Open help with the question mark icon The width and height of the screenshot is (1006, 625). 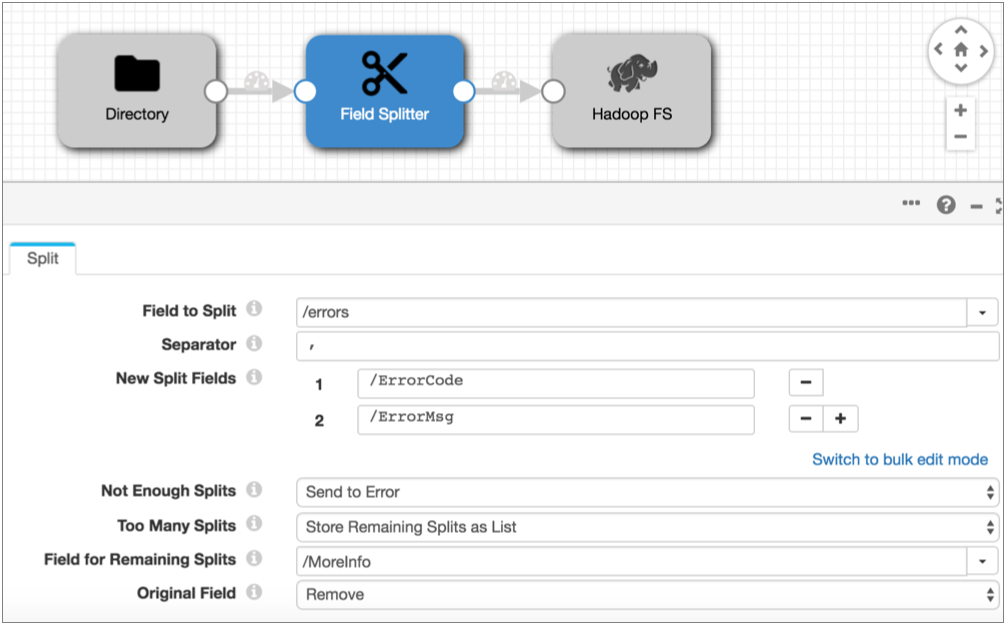click(x=946, y=205)
